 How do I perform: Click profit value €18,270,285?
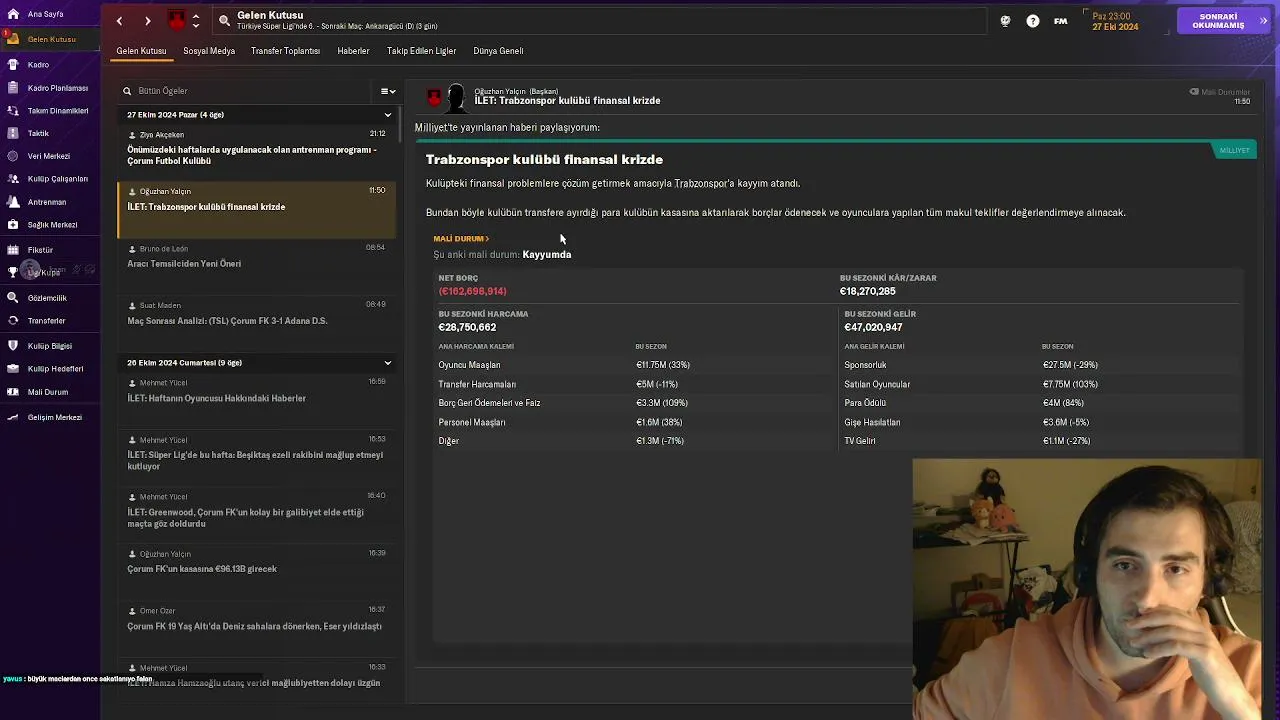click(x=868, y=291)
